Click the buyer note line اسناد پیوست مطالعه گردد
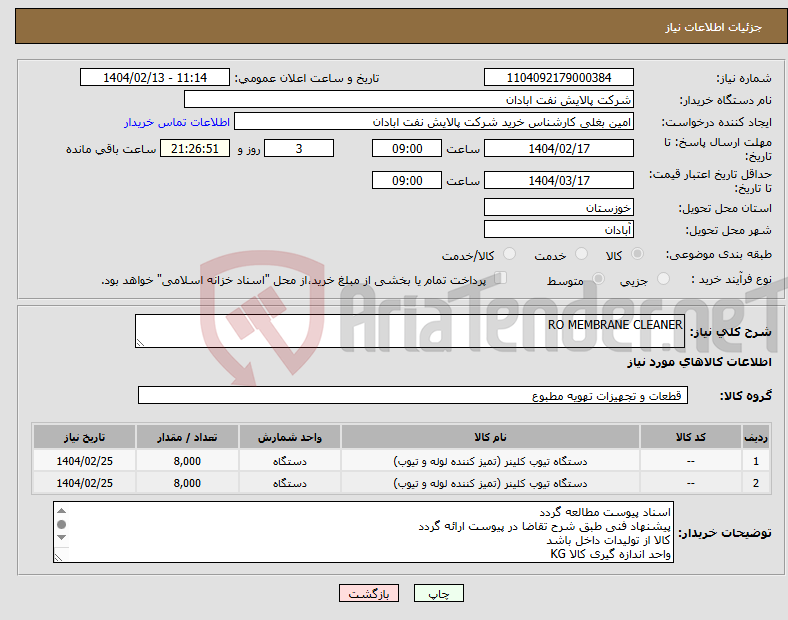 click(x=605, y=512)
